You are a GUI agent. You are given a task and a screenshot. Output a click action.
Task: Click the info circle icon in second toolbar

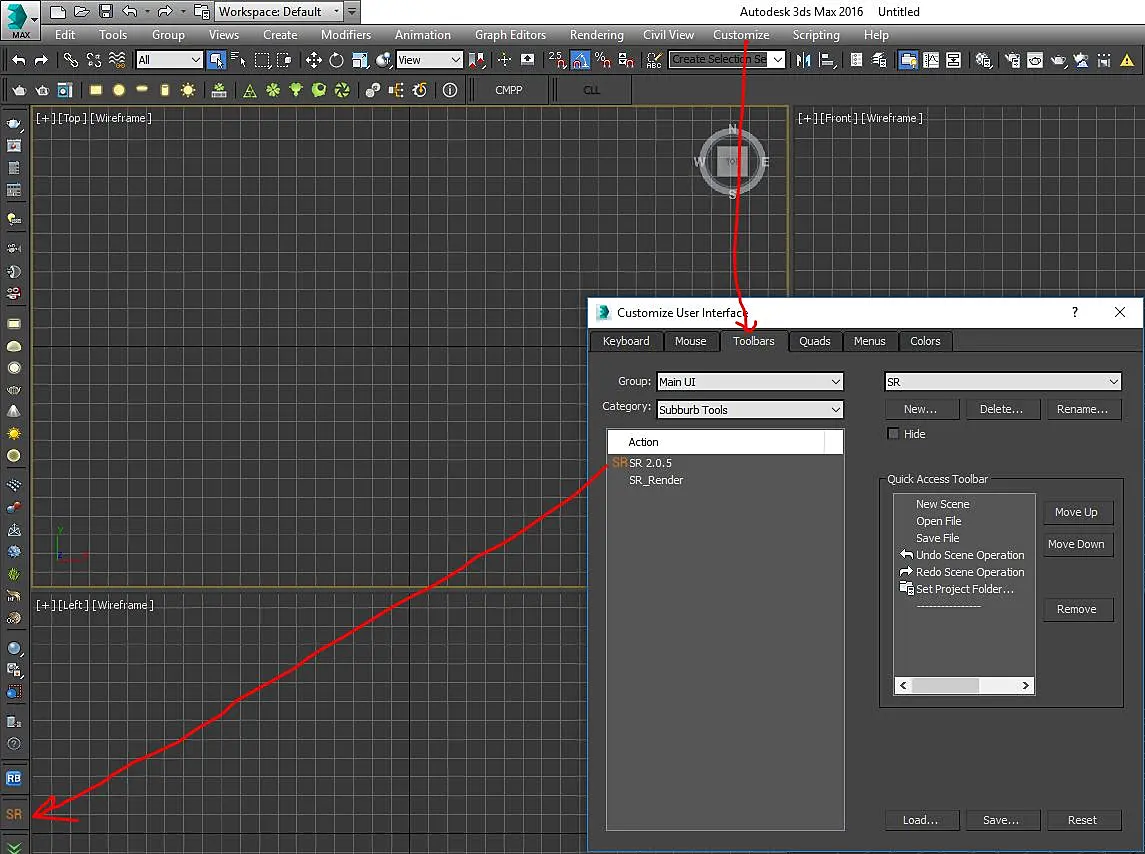[450, 90]
